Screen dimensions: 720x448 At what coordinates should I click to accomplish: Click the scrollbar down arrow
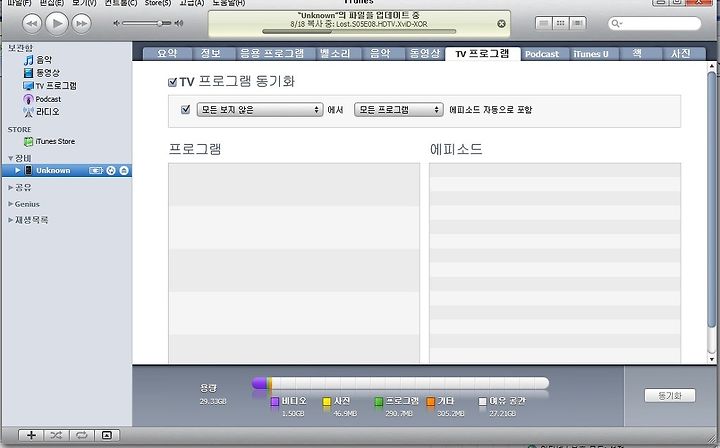click(712, 359)
